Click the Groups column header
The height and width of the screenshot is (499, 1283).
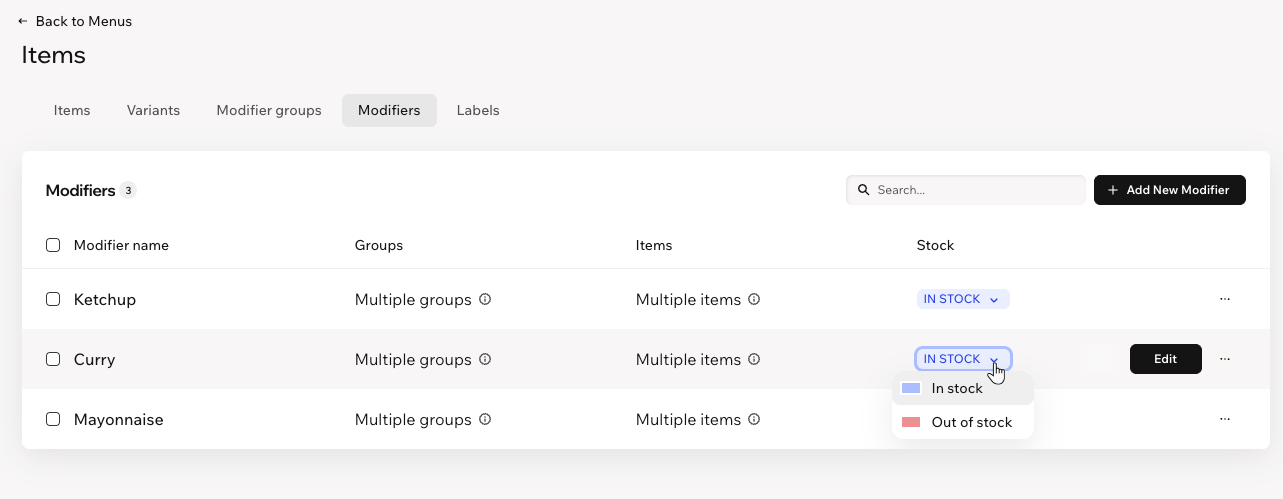tap(379, 245)
